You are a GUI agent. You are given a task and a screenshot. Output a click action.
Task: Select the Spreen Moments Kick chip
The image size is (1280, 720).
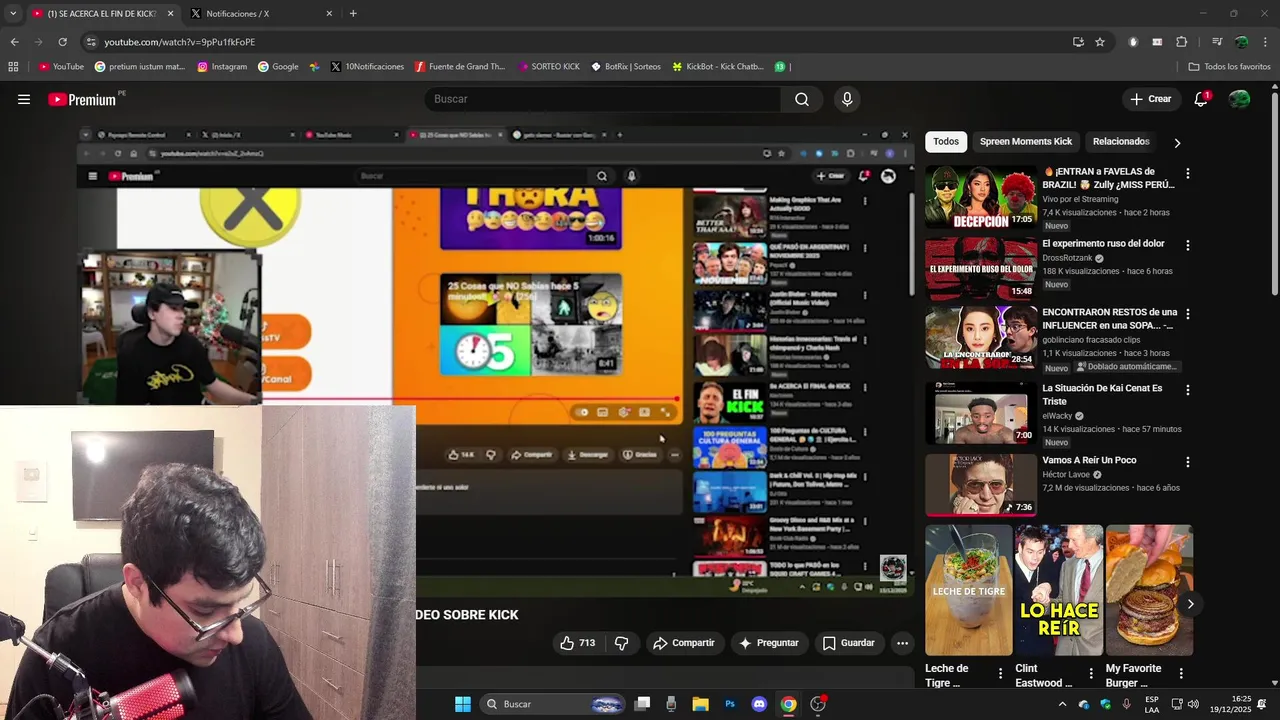tap(1025, 142)
